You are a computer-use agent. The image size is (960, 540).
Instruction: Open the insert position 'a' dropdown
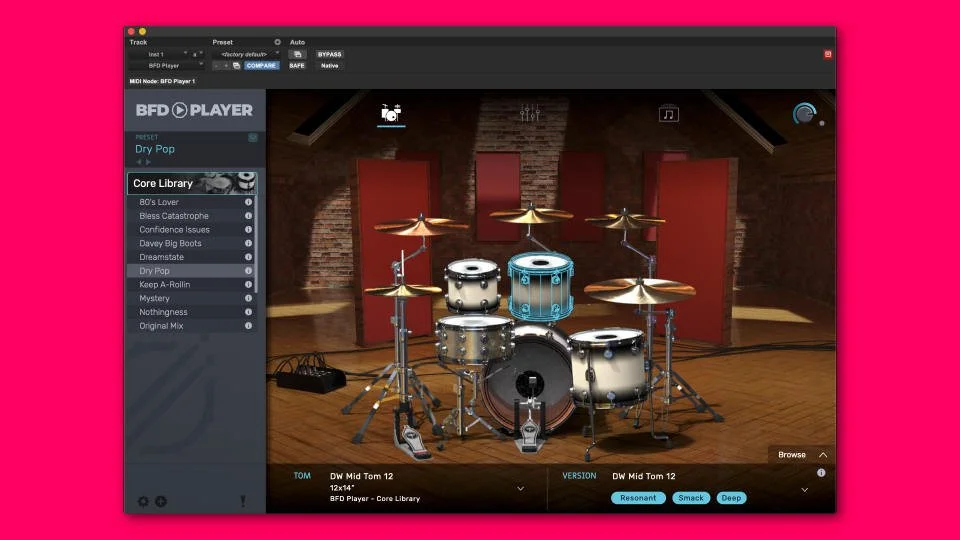click(x=197, y=54)
